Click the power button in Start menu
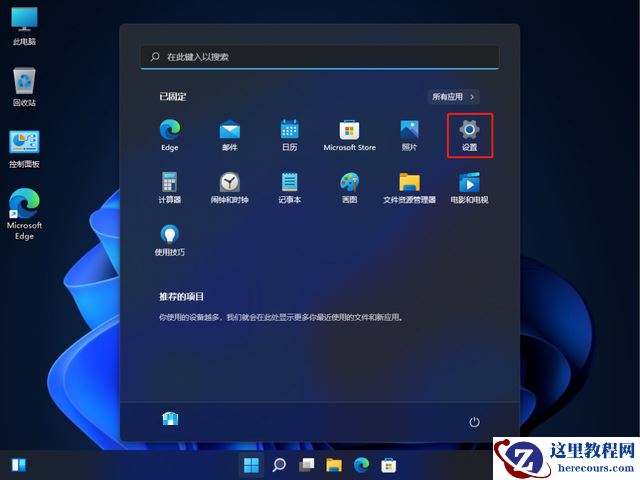The height and width of the screenshot is (480, 640). point(474,422)
